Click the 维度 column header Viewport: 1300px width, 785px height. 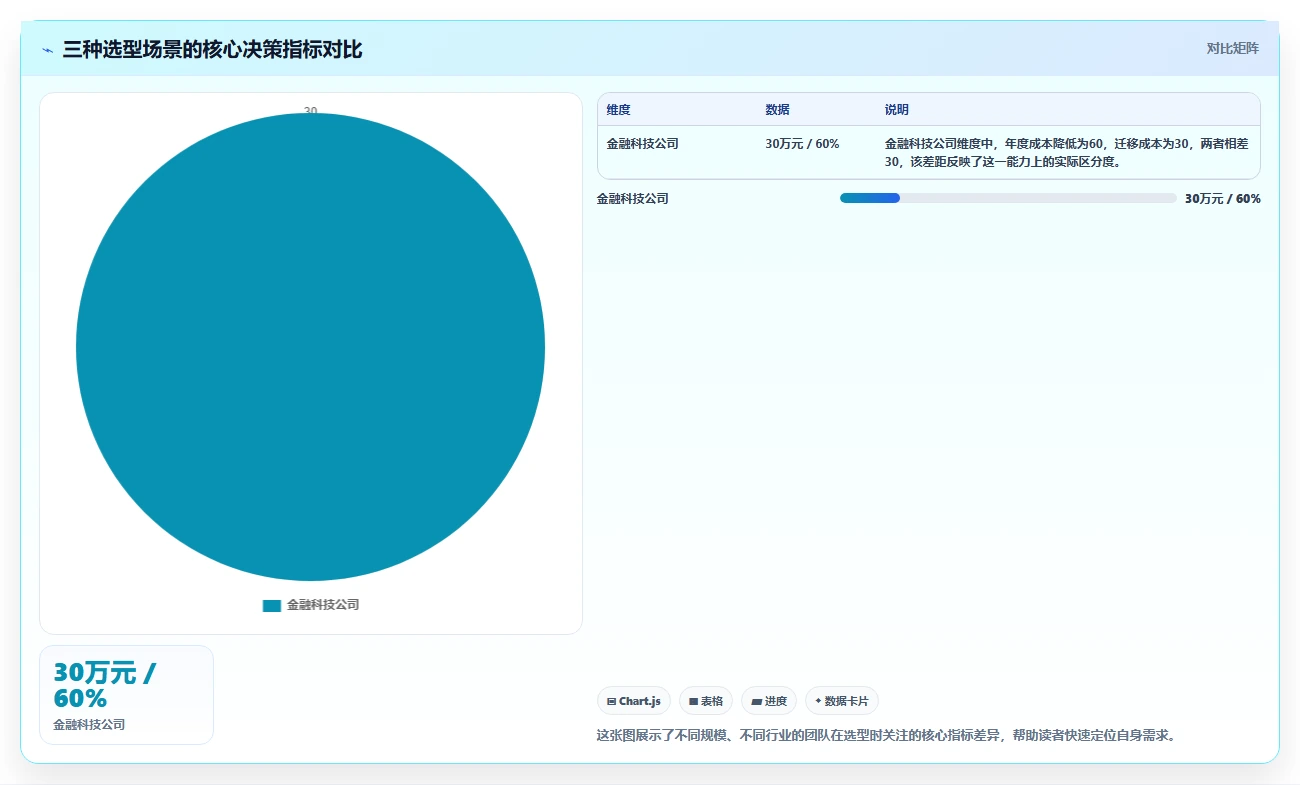(x=618, y=110)
